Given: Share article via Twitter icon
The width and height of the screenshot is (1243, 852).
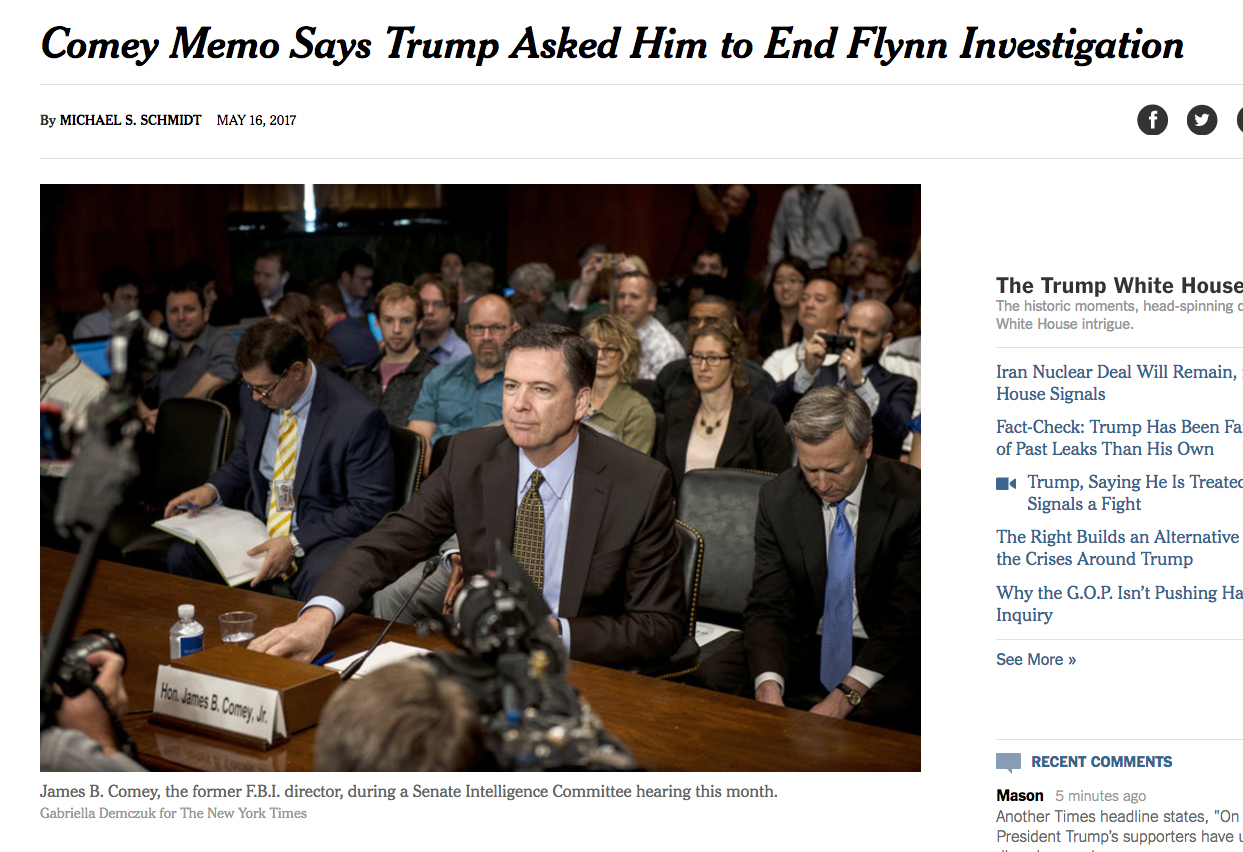Looking at the screenshot, I should 1202,121.
